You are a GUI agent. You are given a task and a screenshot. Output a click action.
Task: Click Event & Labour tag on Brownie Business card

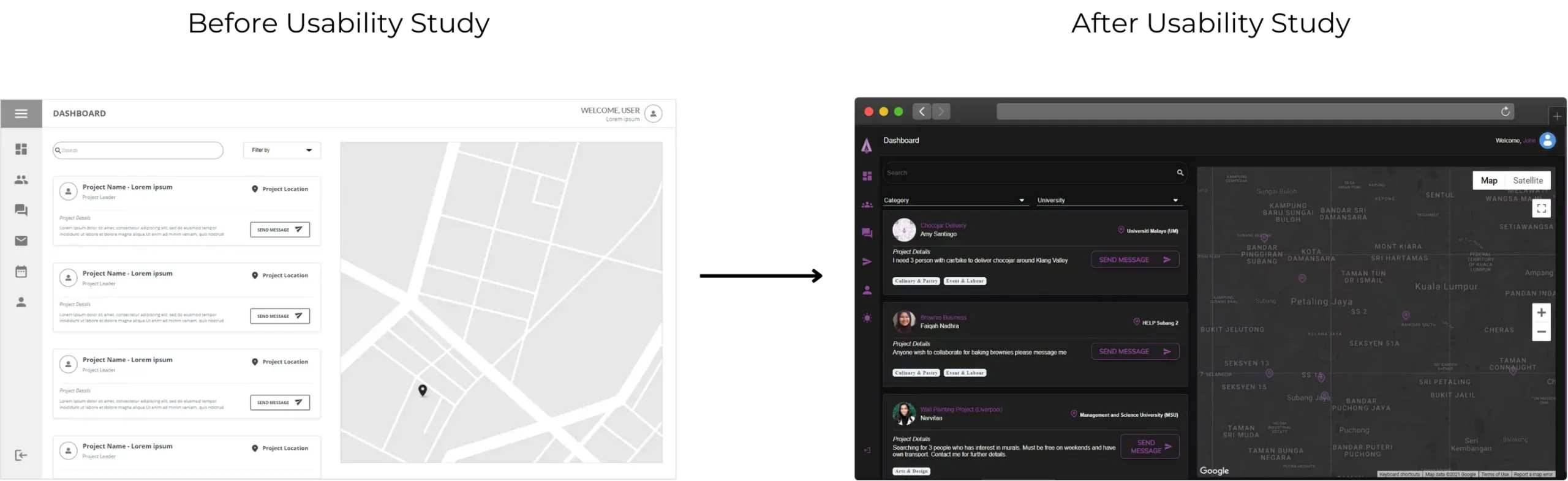[964, 373]
